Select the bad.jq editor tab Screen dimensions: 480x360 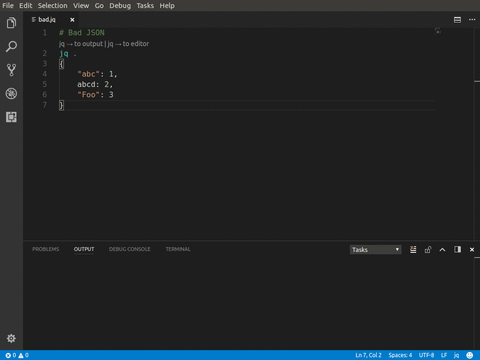click(x=47, y=20)
